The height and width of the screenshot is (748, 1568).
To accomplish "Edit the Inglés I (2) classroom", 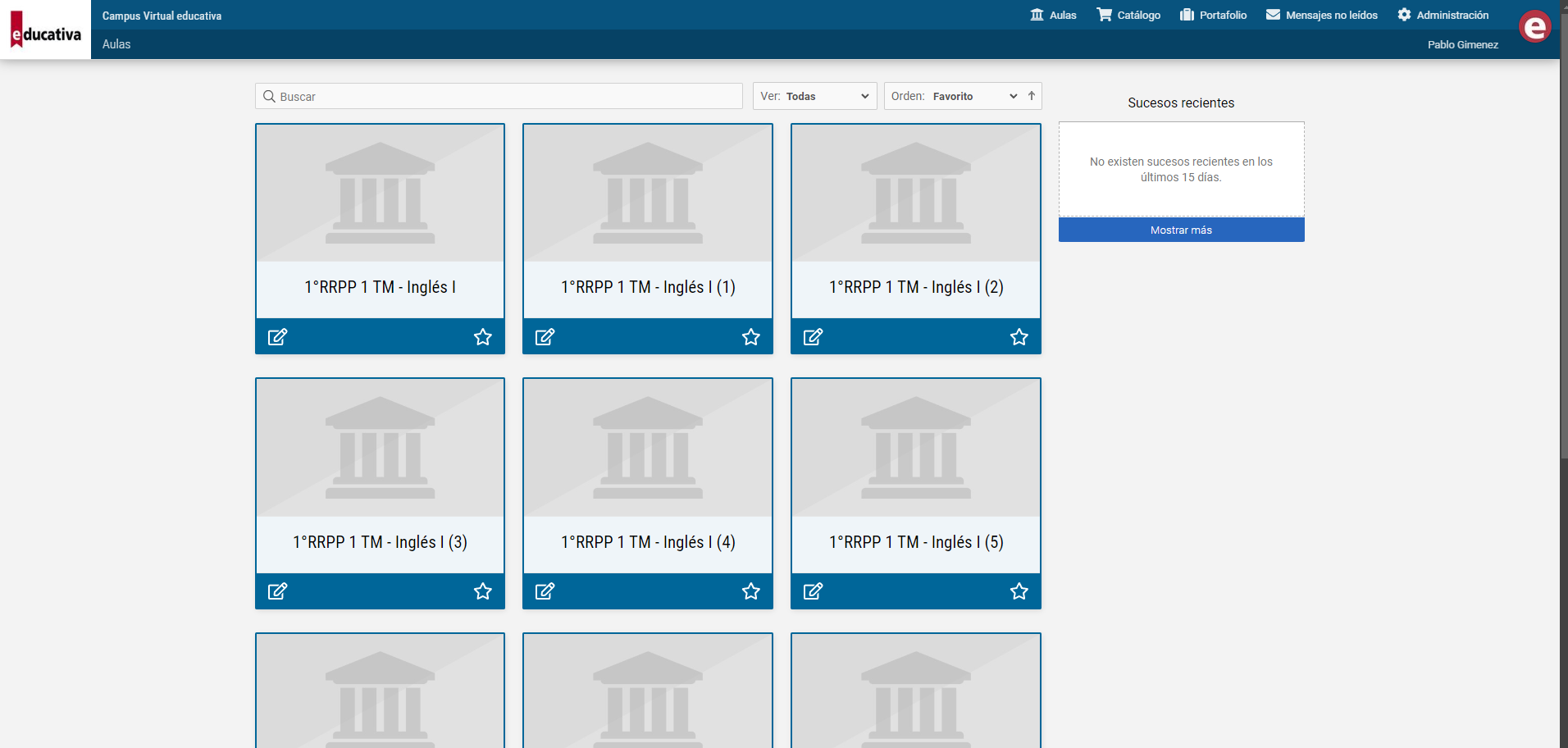I will [x=813, y=337].
